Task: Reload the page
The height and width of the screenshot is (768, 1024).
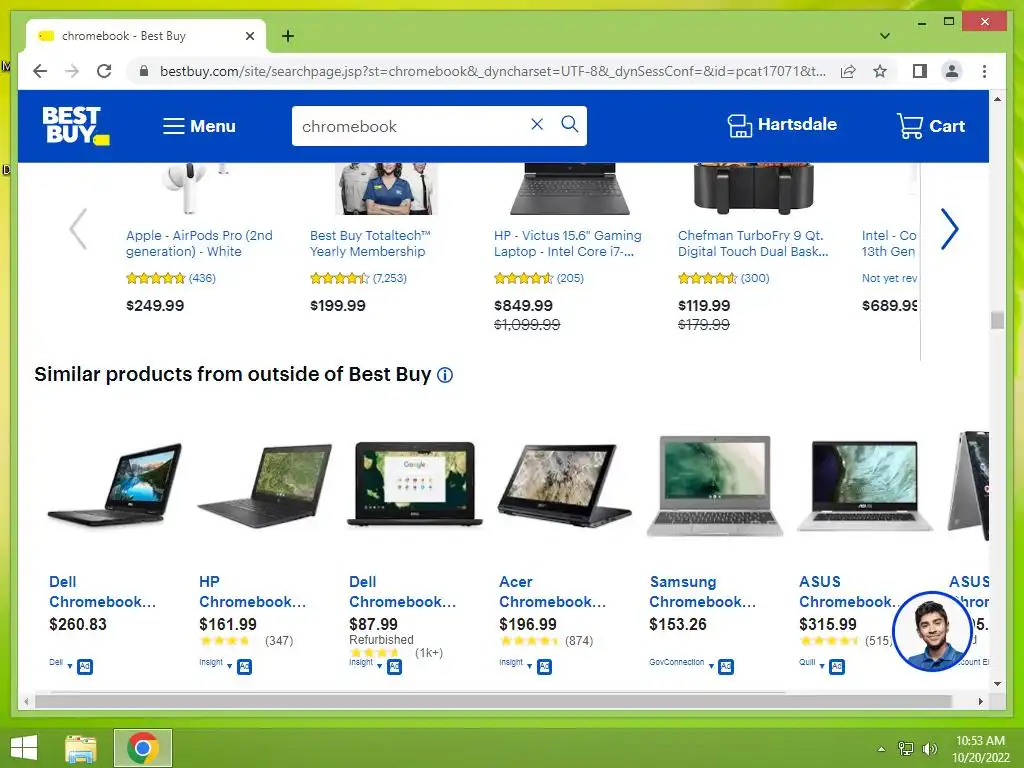Action: pyautogui.click(x=104, y=71)
